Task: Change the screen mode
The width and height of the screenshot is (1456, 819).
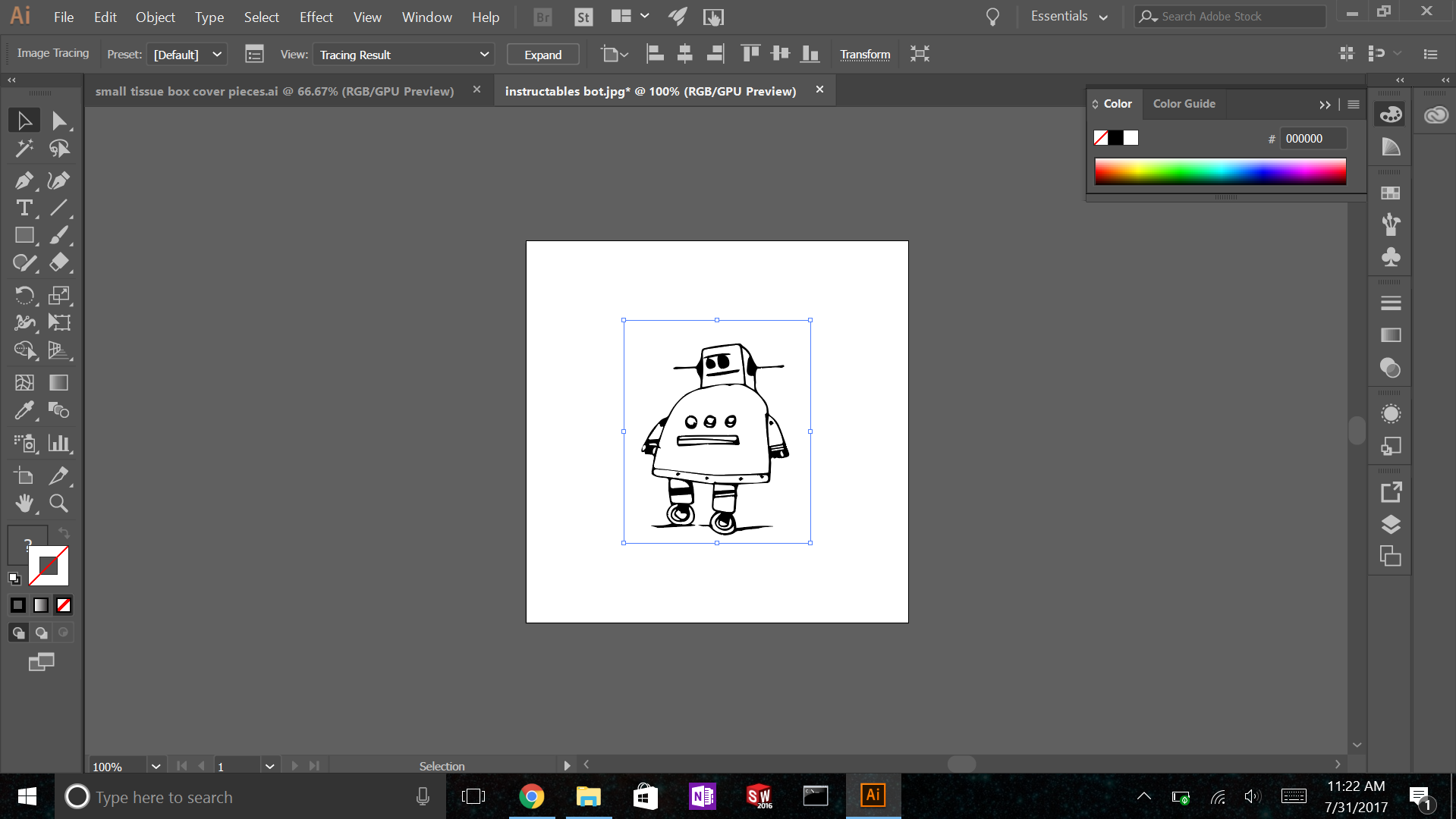Action: (41, 662)
